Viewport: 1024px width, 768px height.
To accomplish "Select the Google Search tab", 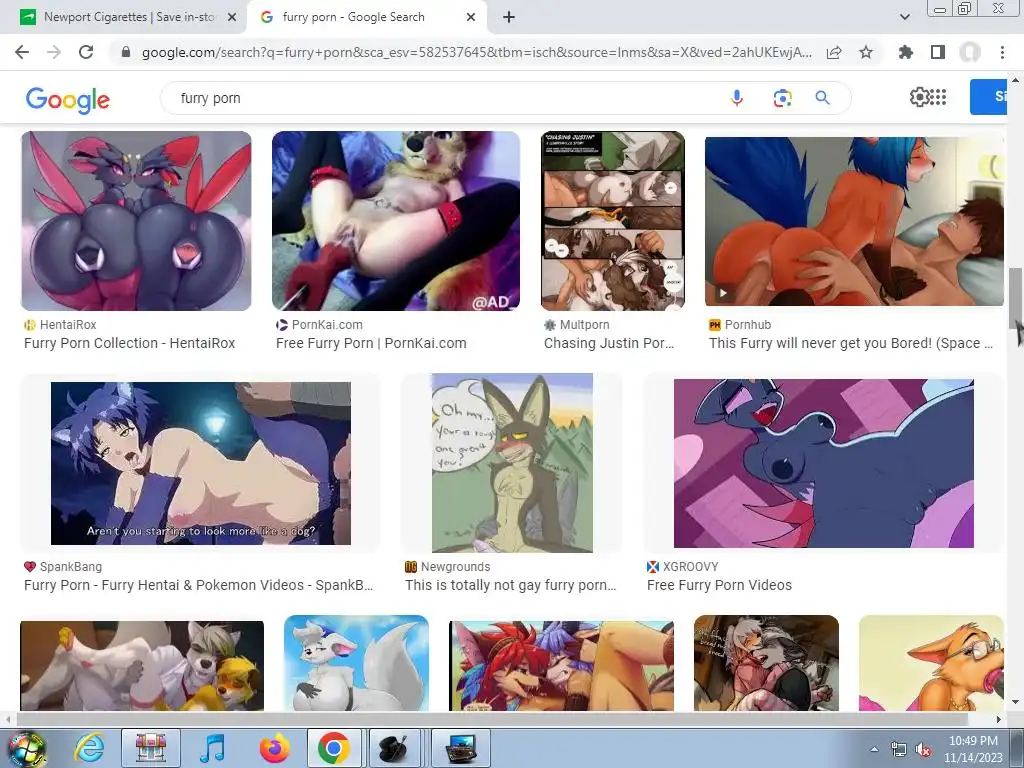I will 366,18.
